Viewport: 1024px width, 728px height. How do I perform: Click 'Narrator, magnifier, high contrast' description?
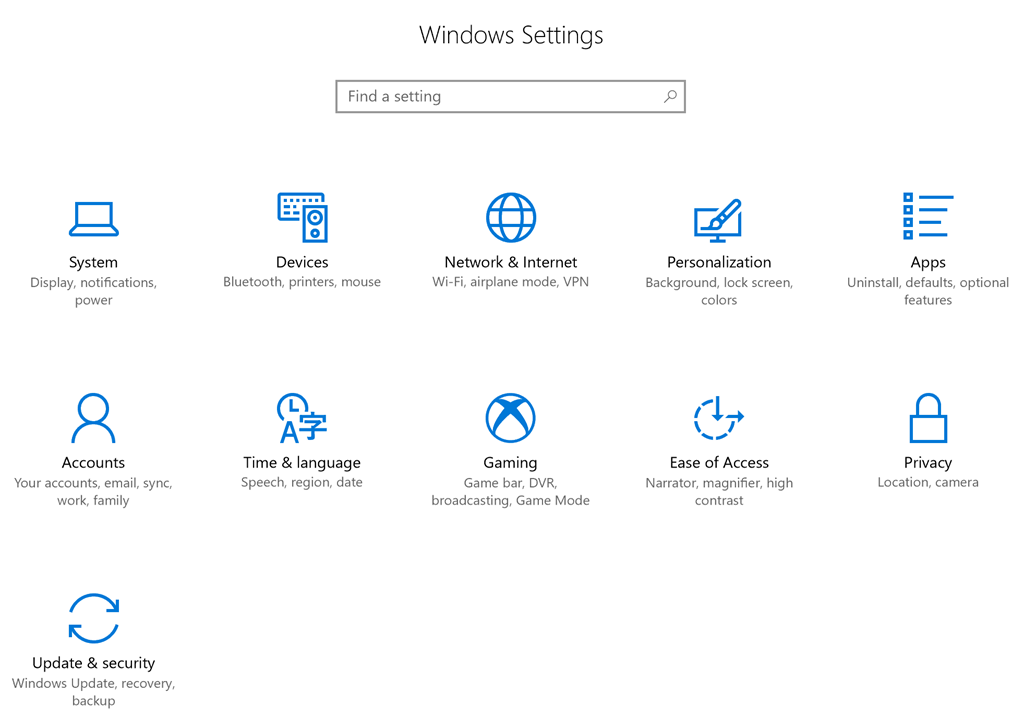[x=719, y=492]
